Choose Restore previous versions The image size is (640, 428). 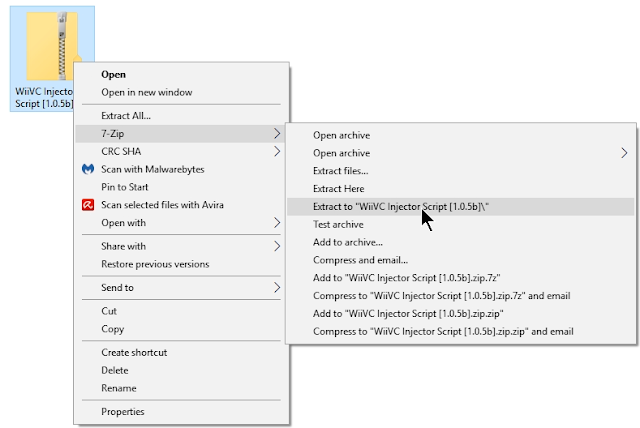point(155,264)
